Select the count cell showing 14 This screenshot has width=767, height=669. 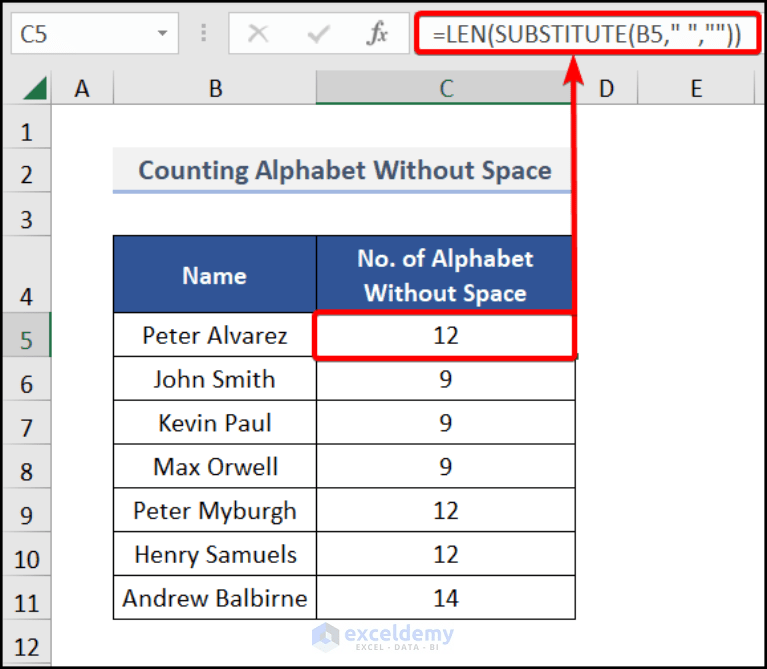(x=445, y=598)
